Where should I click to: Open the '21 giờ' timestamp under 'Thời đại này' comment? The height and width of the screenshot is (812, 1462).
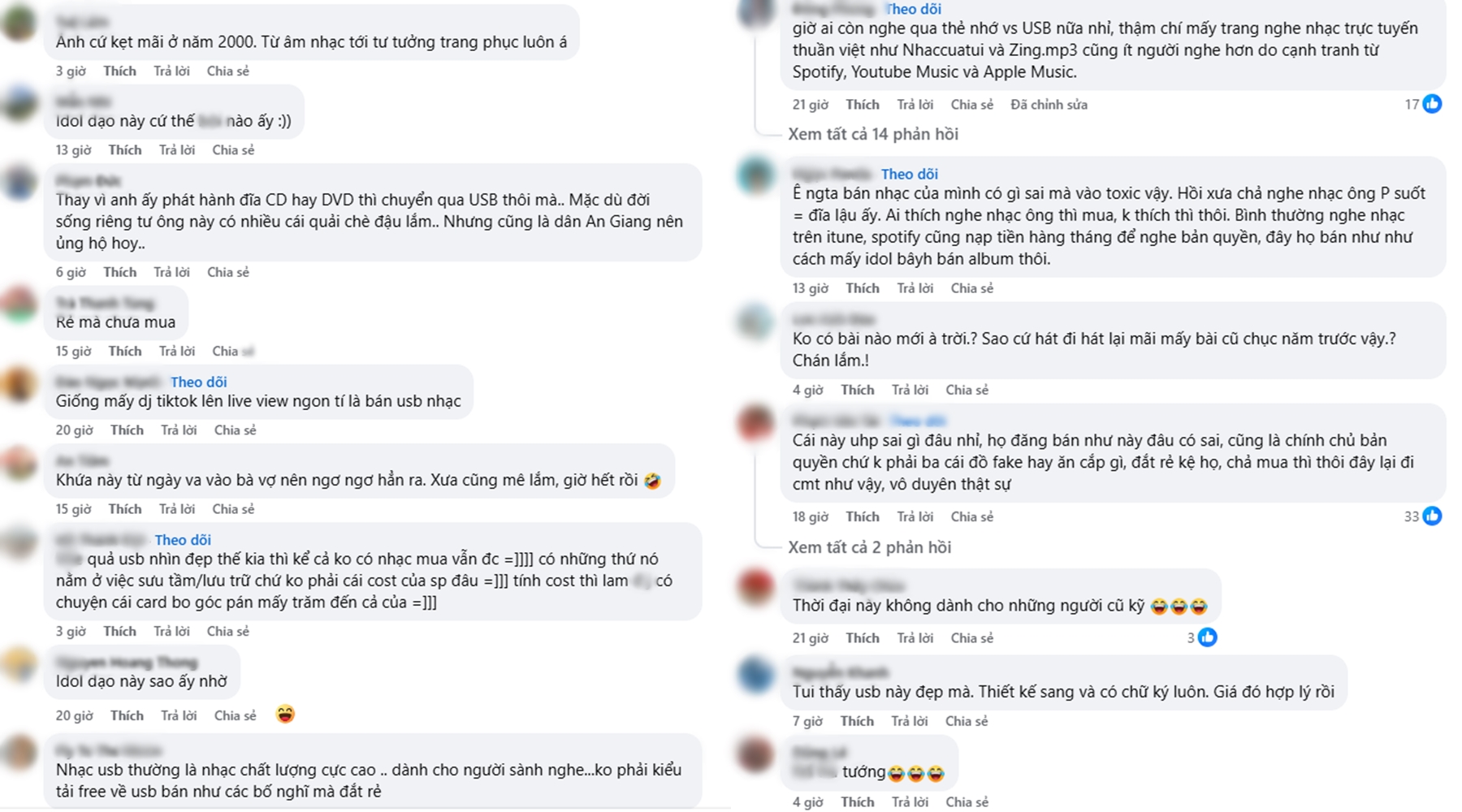(811, 638)
